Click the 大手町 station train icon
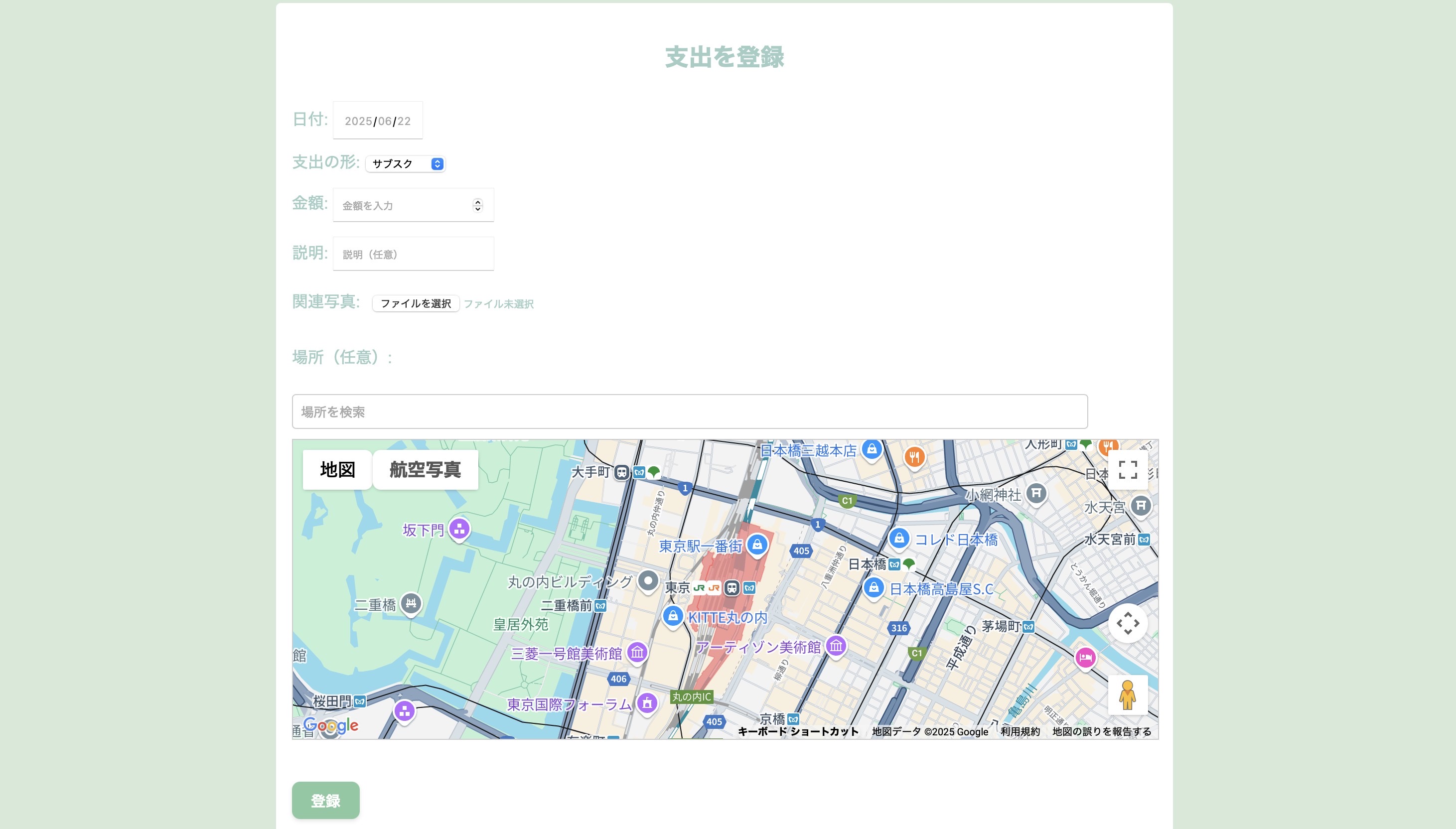This screenshot has width=1456, height=829. (x=622, y=473)
